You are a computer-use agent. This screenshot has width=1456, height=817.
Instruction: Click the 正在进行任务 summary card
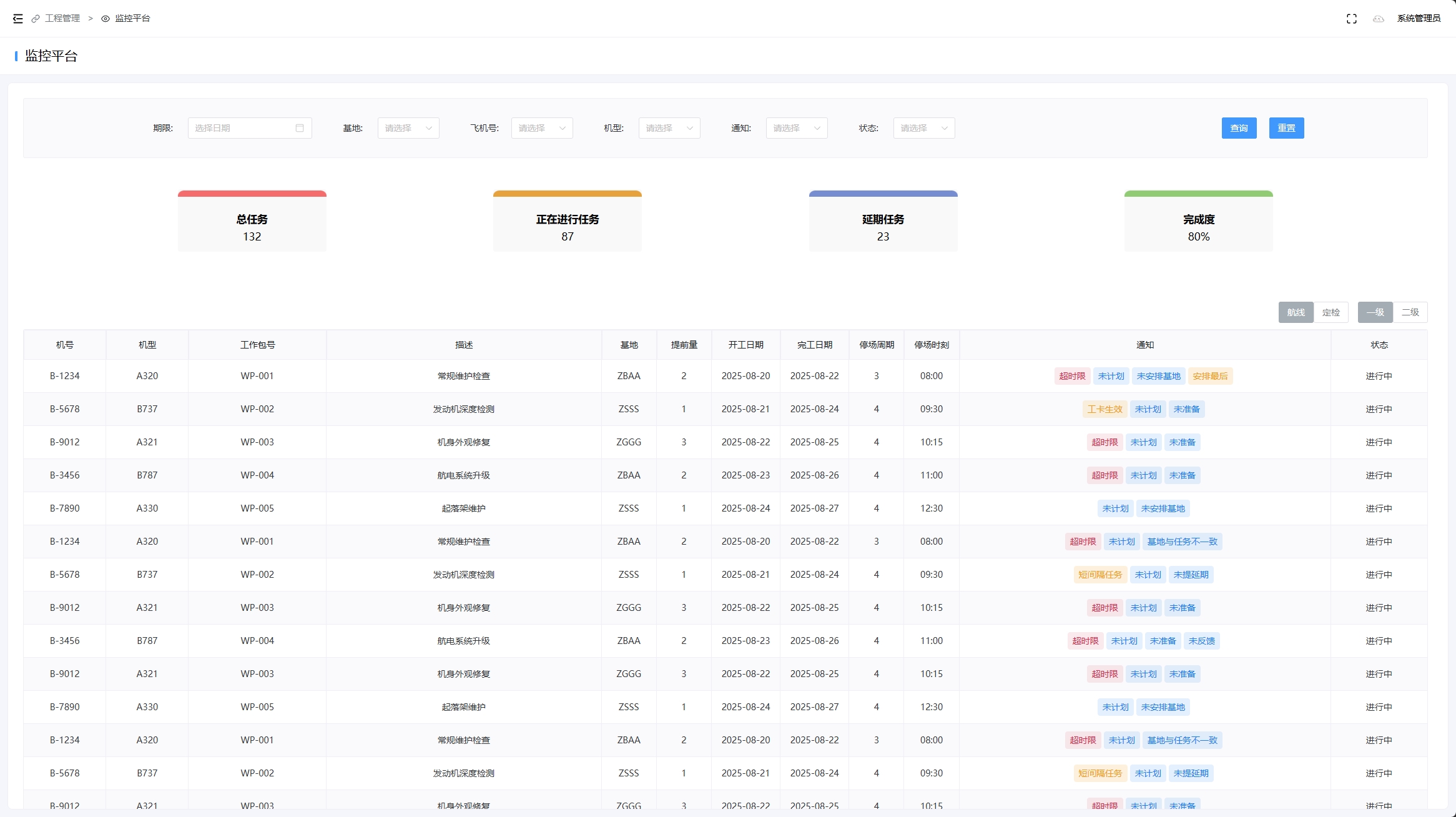(568, 221)
